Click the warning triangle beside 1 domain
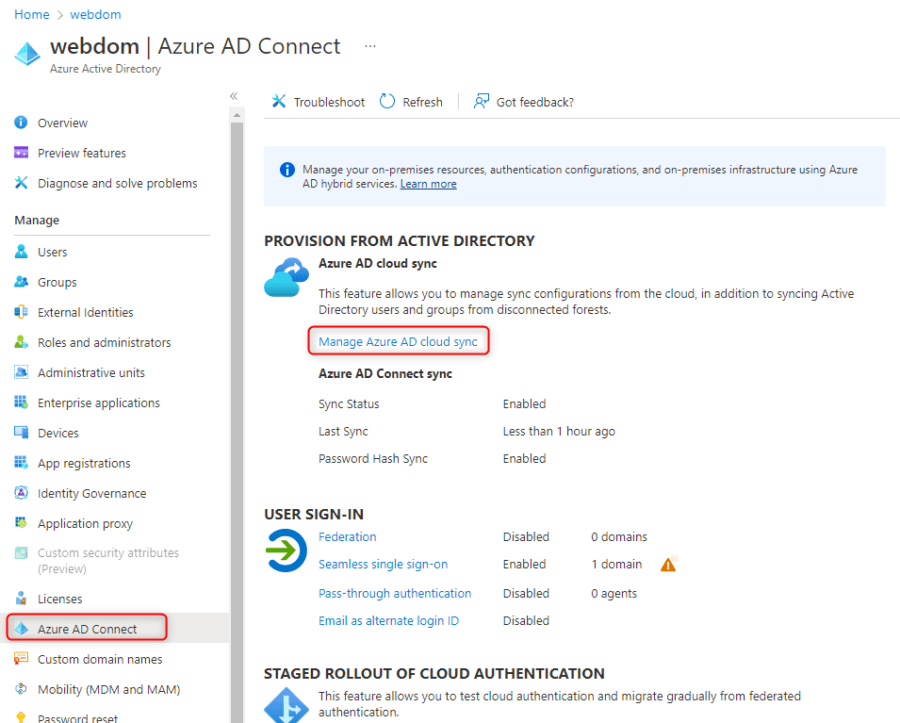900x723 pixels. 668,564
